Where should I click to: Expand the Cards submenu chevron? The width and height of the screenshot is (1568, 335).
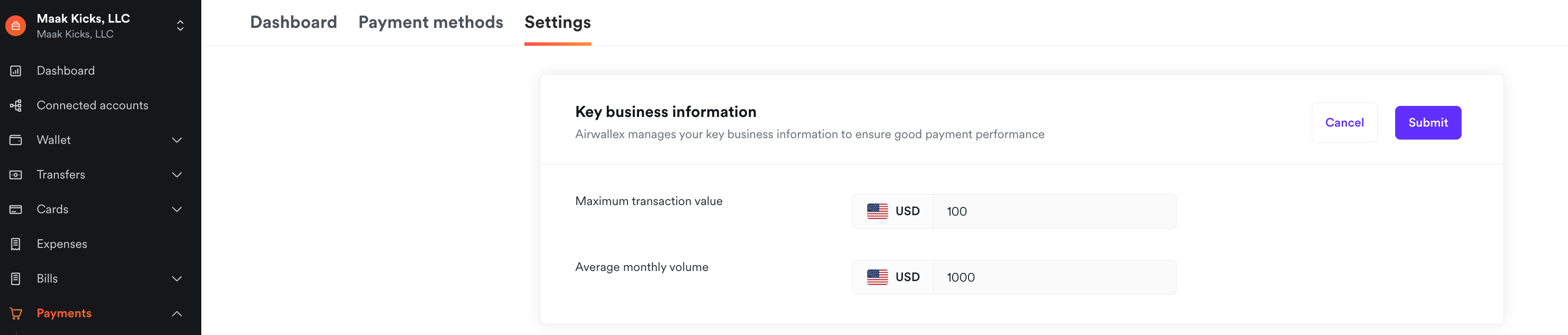point(177,210)
